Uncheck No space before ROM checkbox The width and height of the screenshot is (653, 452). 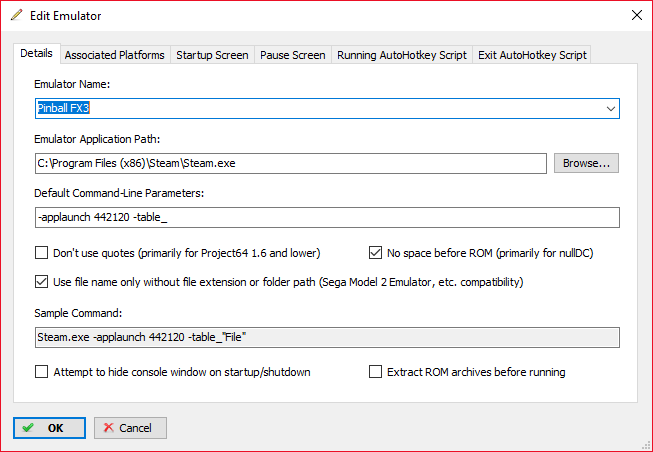point(375,253)
